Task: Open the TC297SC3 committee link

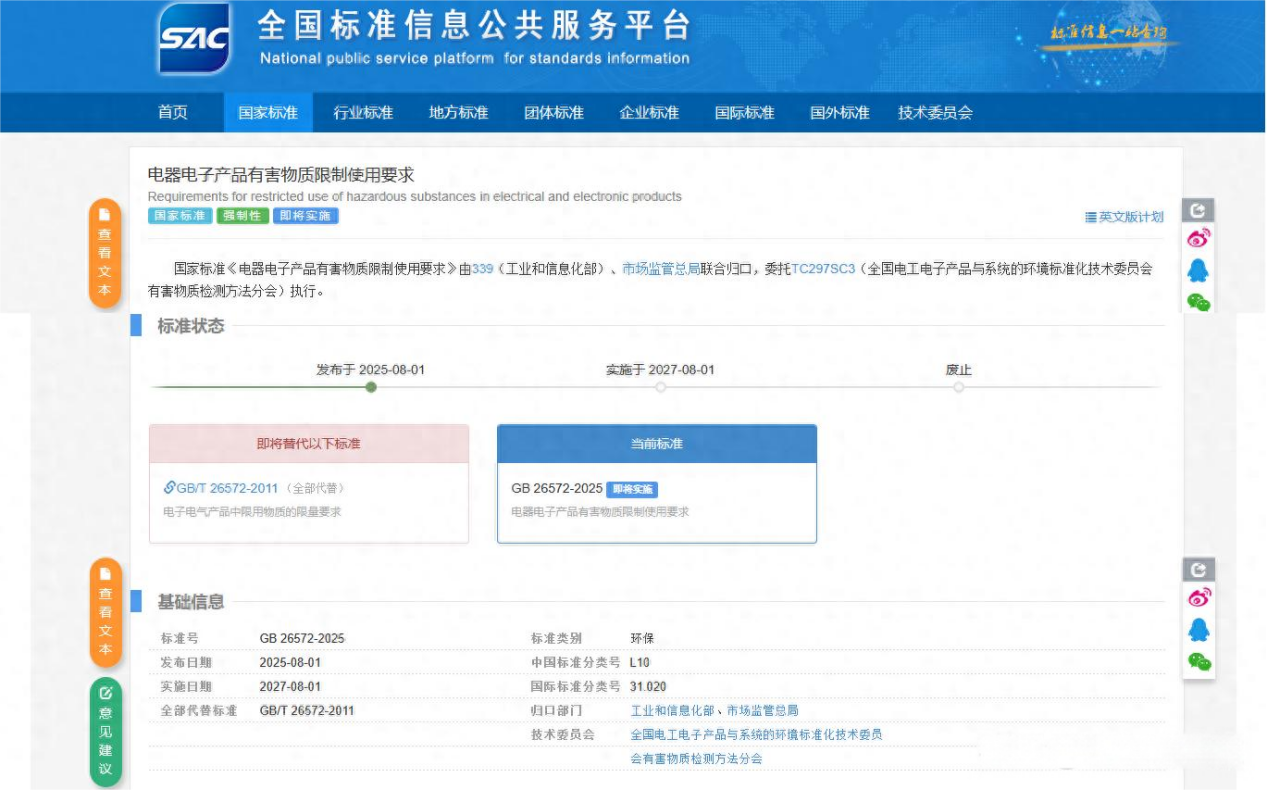Action: point(823,269)
